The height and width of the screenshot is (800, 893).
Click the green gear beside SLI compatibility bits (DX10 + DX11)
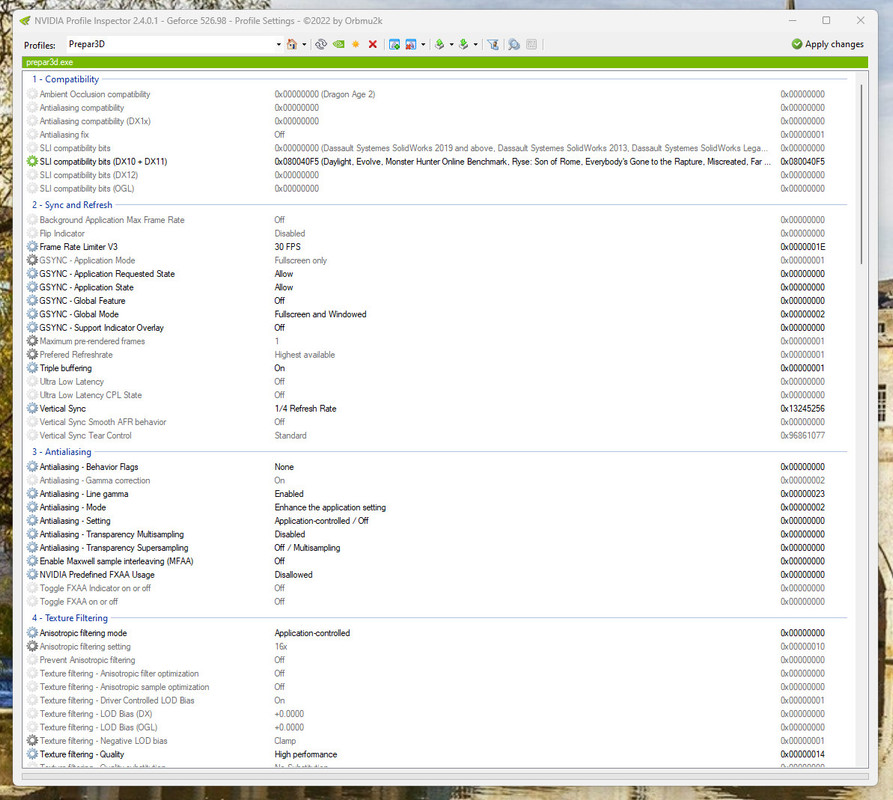tap(32, 162)
